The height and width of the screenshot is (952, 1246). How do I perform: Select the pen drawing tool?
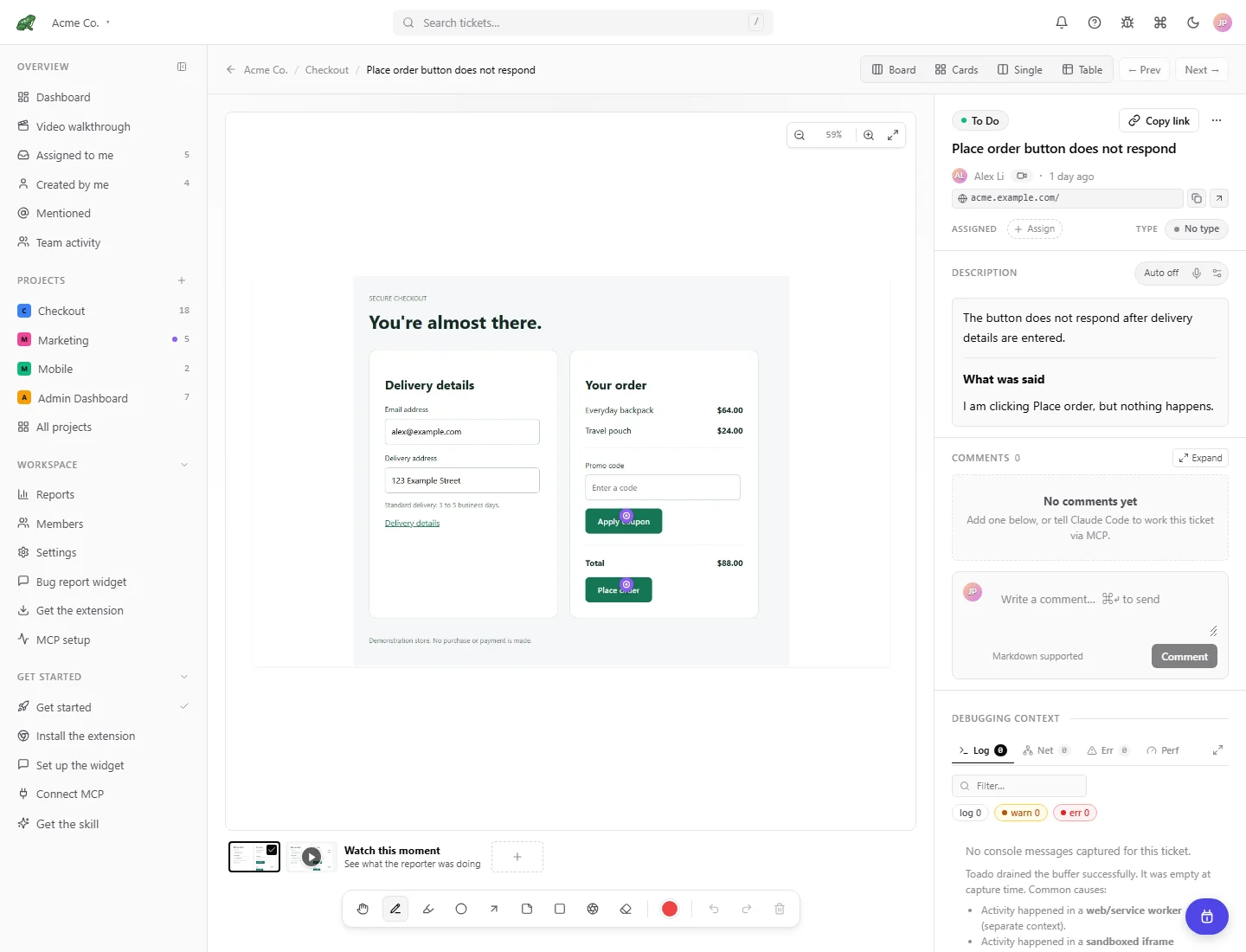395,909
